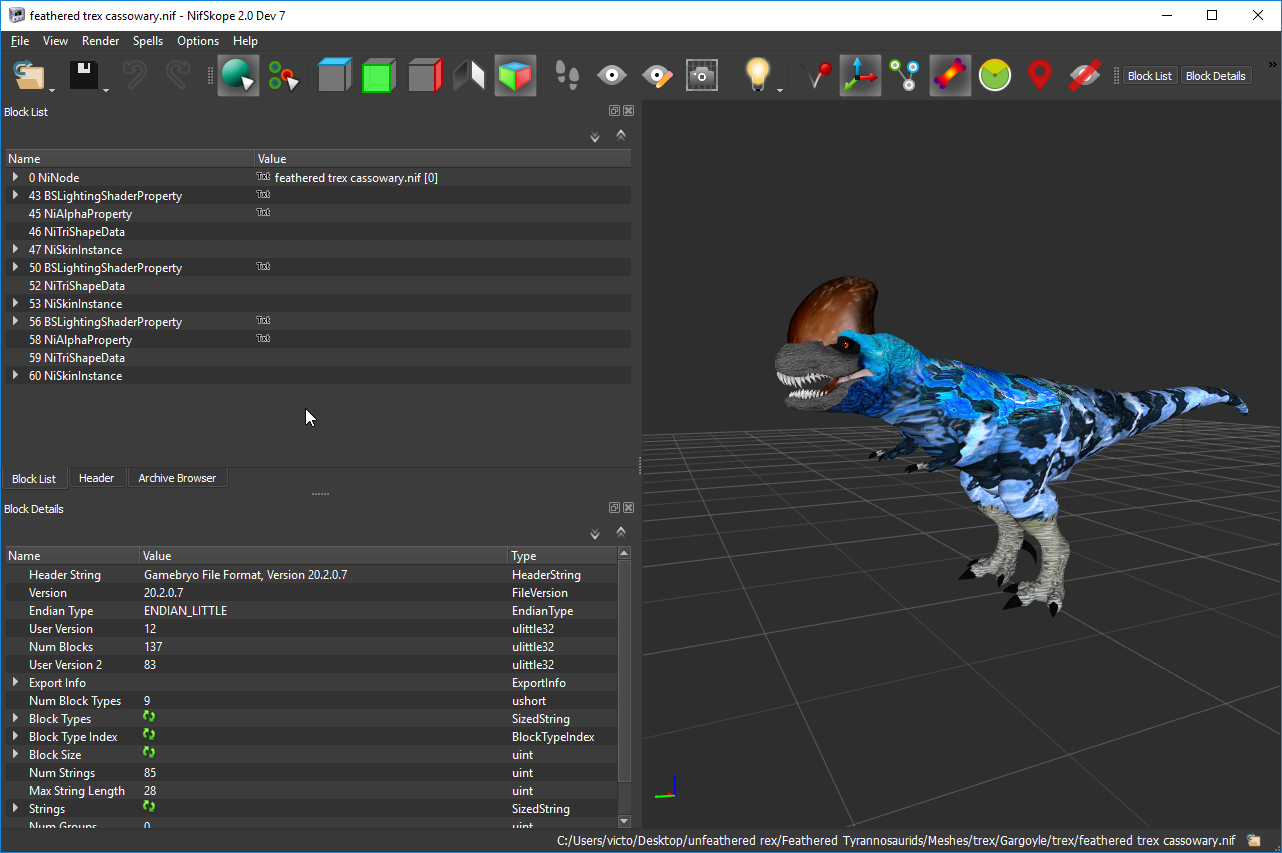
Task: Click the Block Details vertical scrollbar
Action: pos(624,670)
